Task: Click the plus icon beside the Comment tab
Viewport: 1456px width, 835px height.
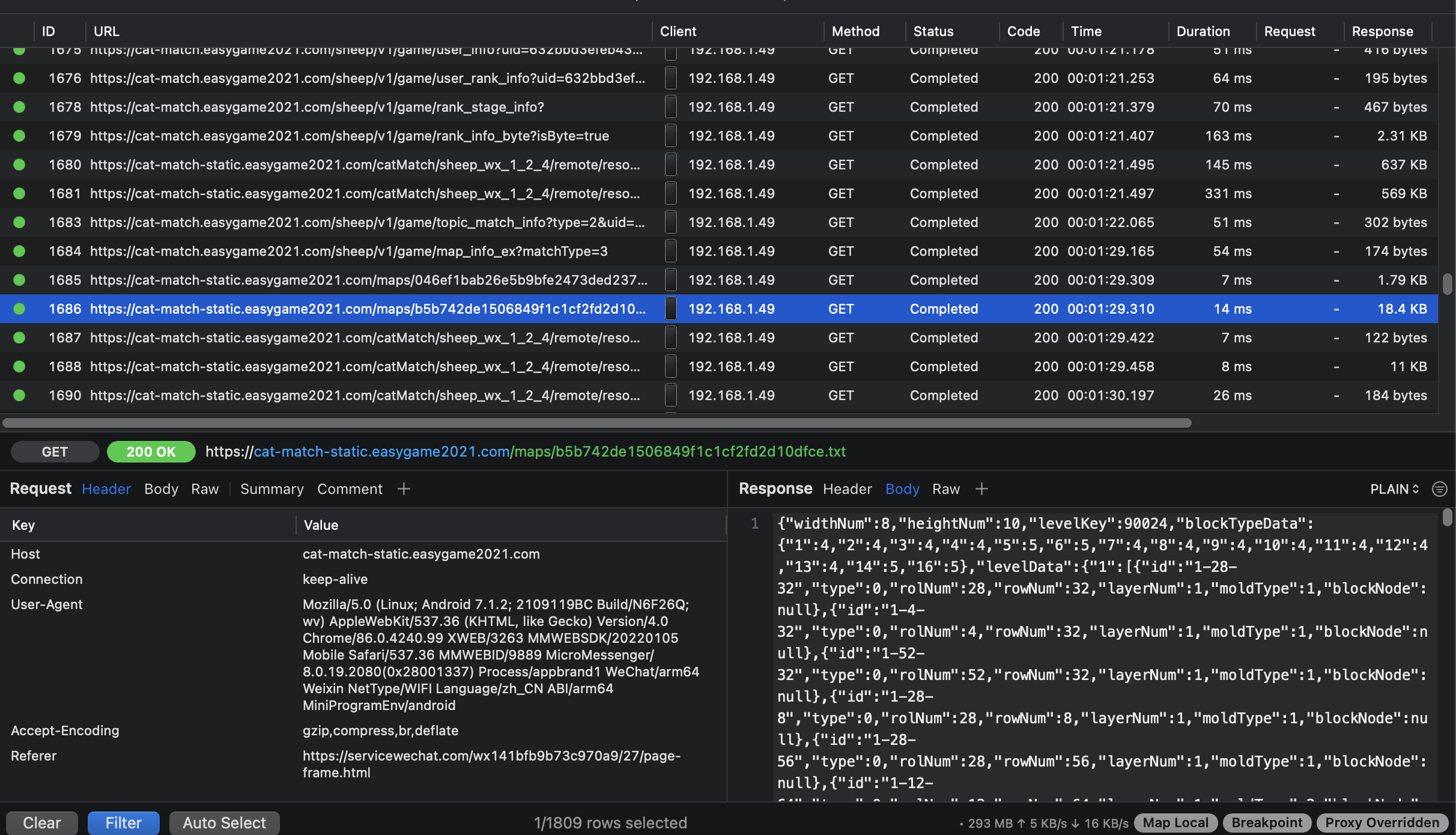Action: coord(403,489)
